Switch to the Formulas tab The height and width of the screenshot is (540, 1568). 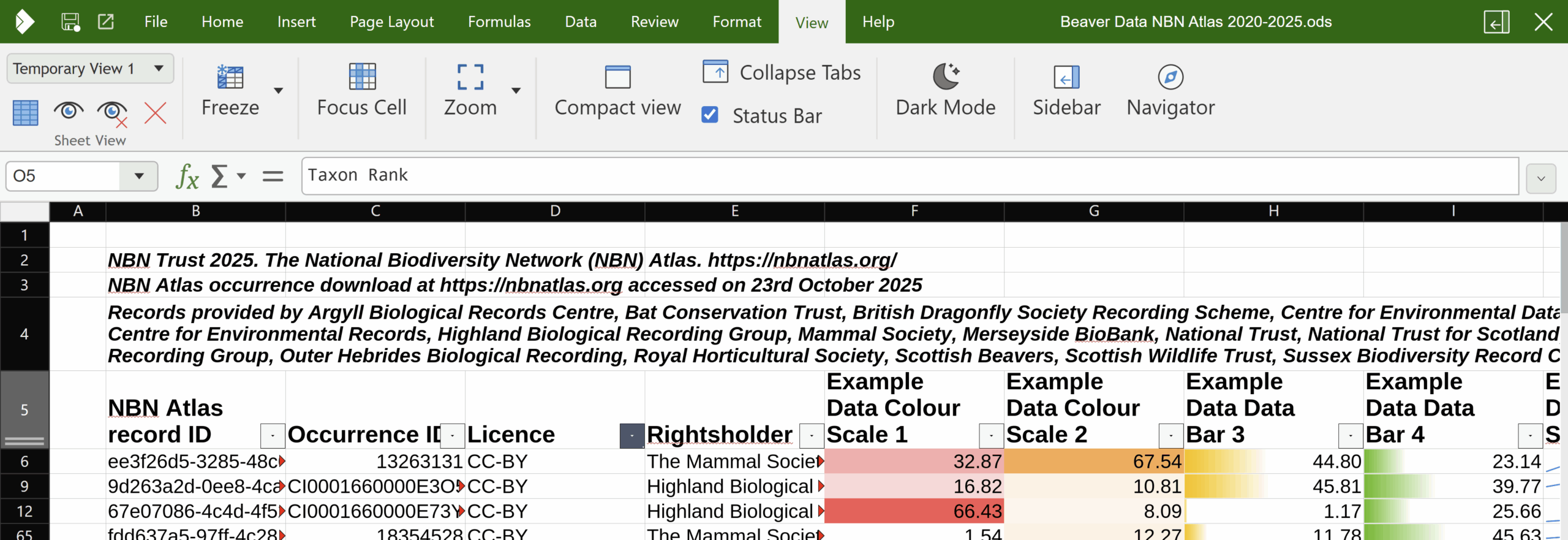pos(499,22)
